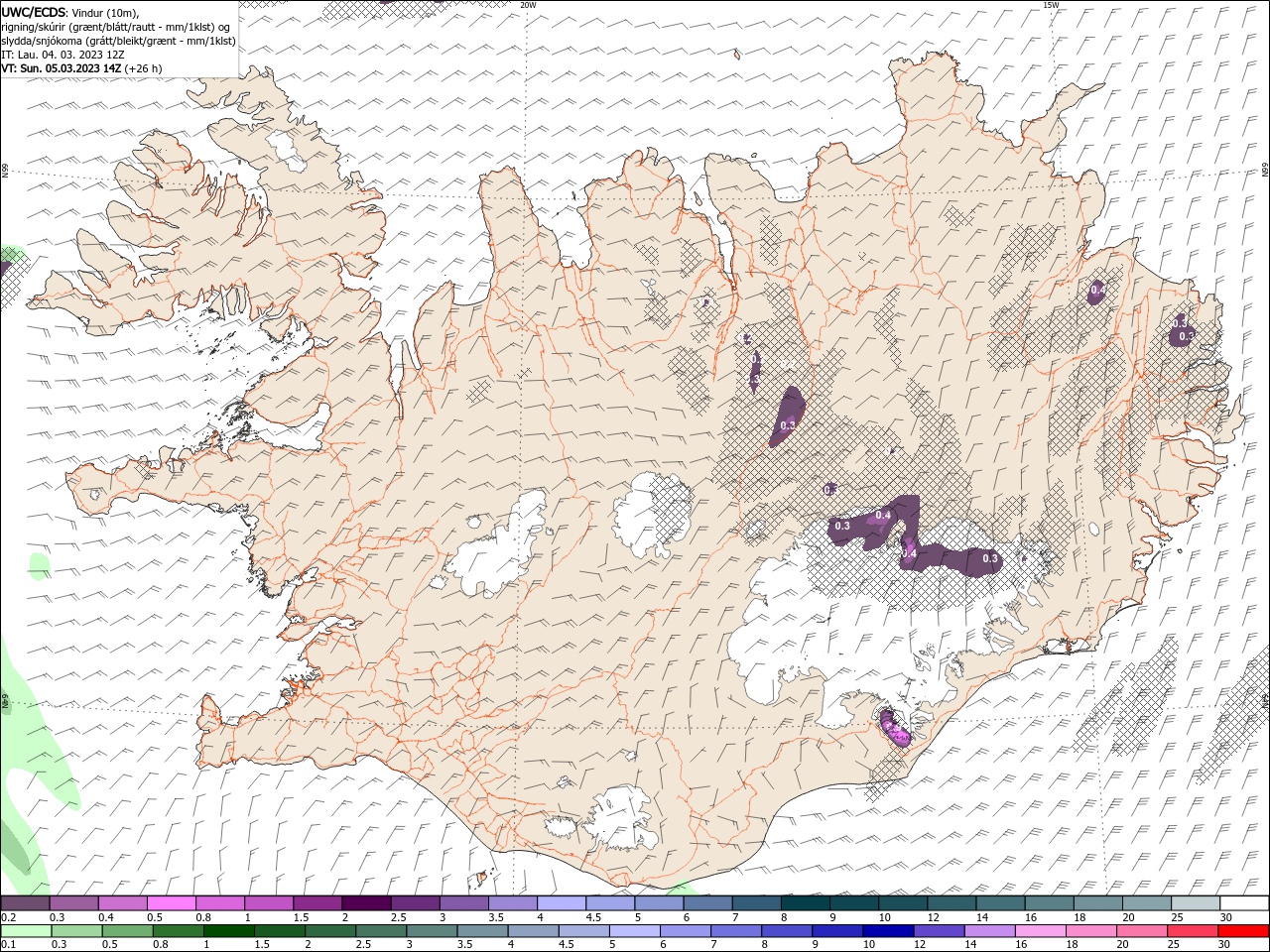Select the lower-row green swatch starting at 0.5

tap(127, 931)
